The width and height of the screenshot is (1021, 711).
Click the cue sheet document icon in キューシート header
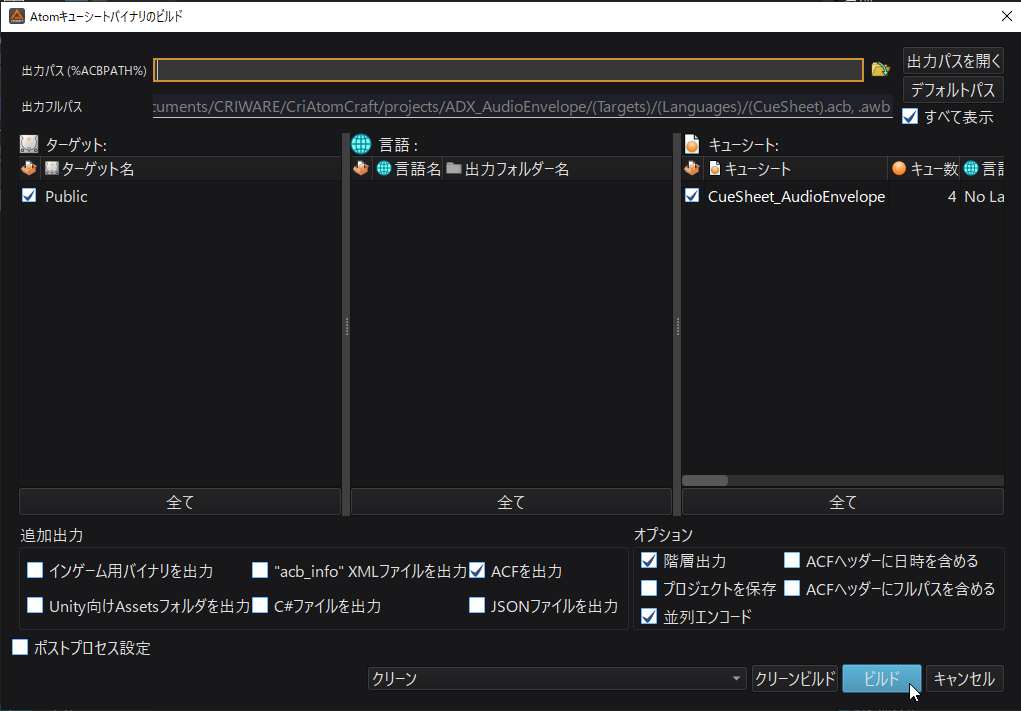pyautogui.click(x=692, y=143)
